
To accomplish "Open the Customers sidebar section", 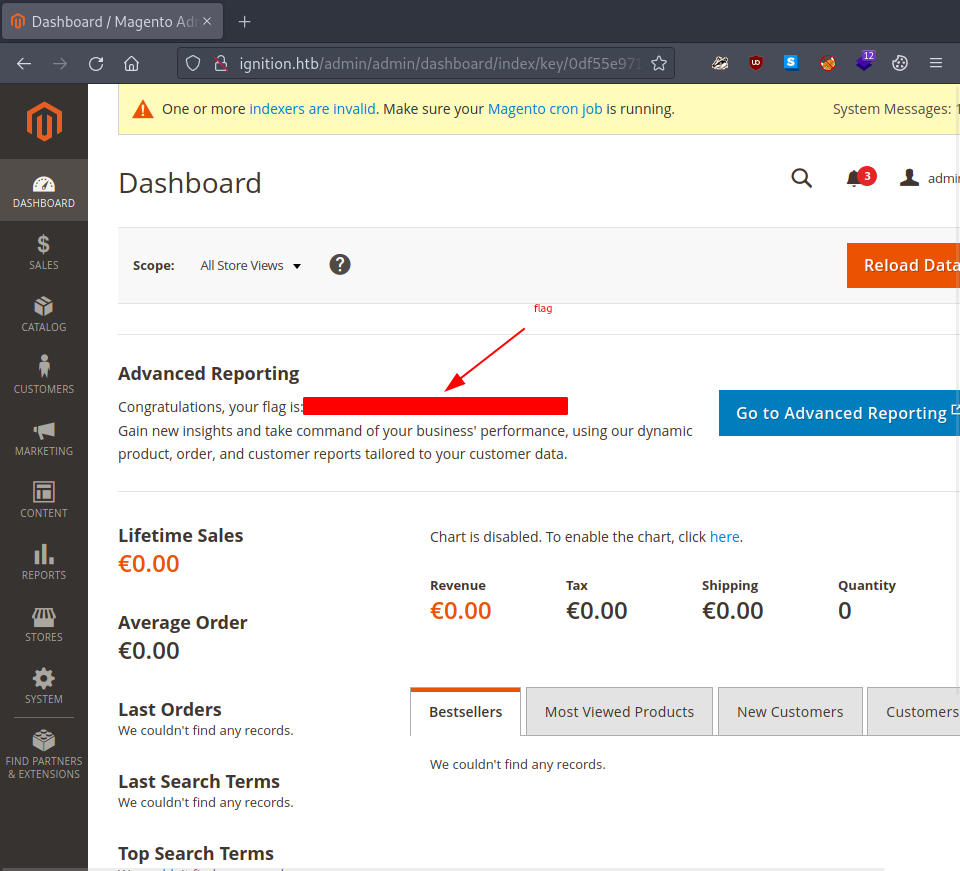I will tap(43, 374).
